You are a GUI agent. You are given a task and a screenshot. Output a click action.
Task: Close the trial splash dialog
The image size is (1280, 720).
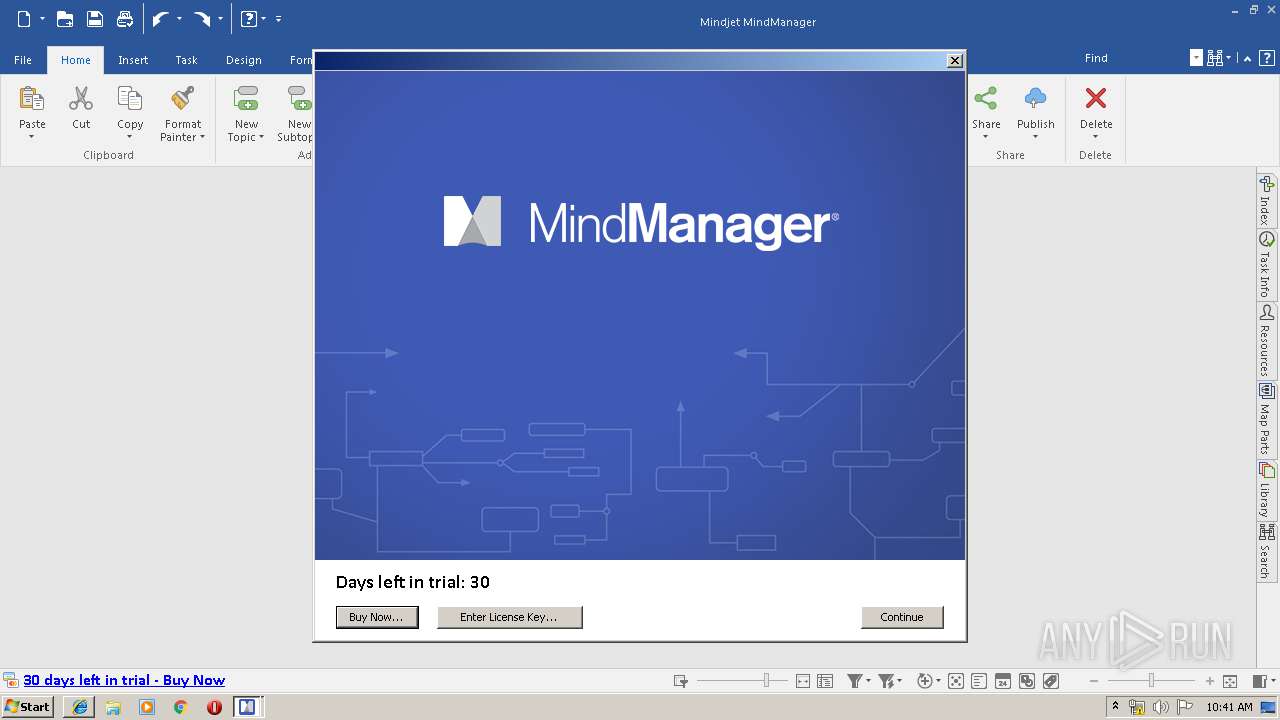pos(955,60)
